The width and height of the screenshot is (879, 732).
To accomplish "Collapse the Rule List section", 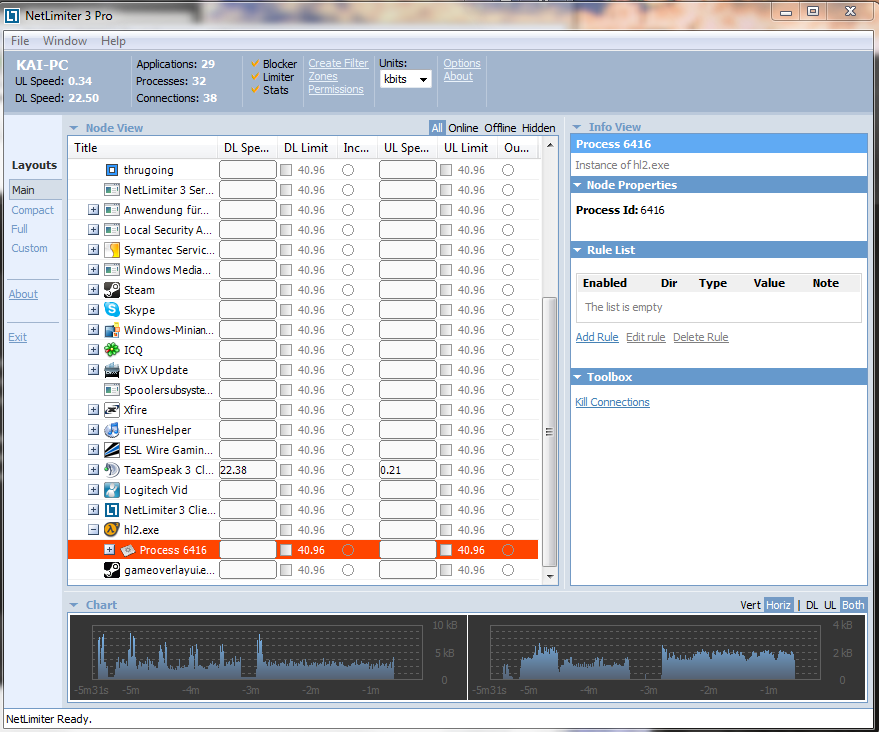I will point(577,250).
